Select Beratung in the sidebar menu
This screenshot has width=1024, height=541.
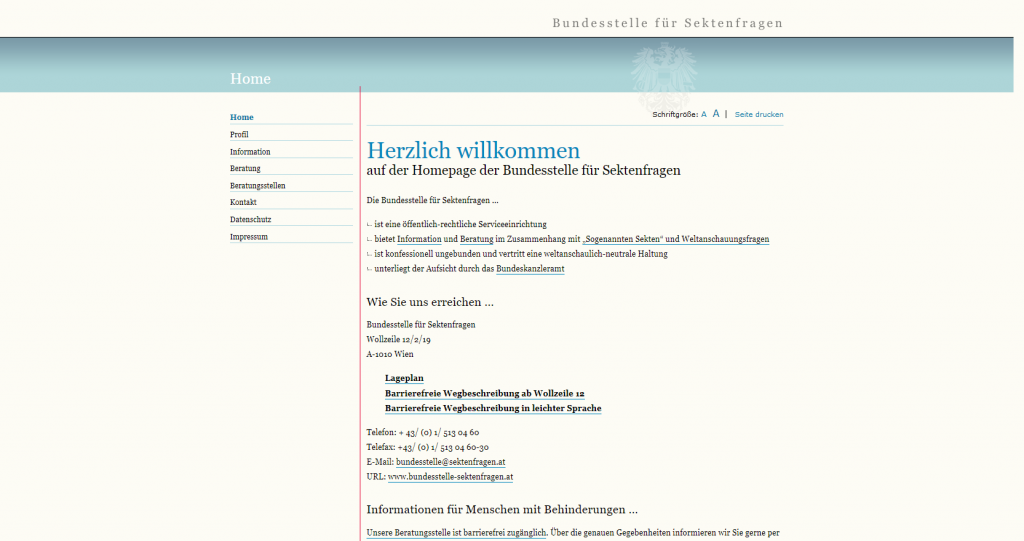(x=245, y=169)
